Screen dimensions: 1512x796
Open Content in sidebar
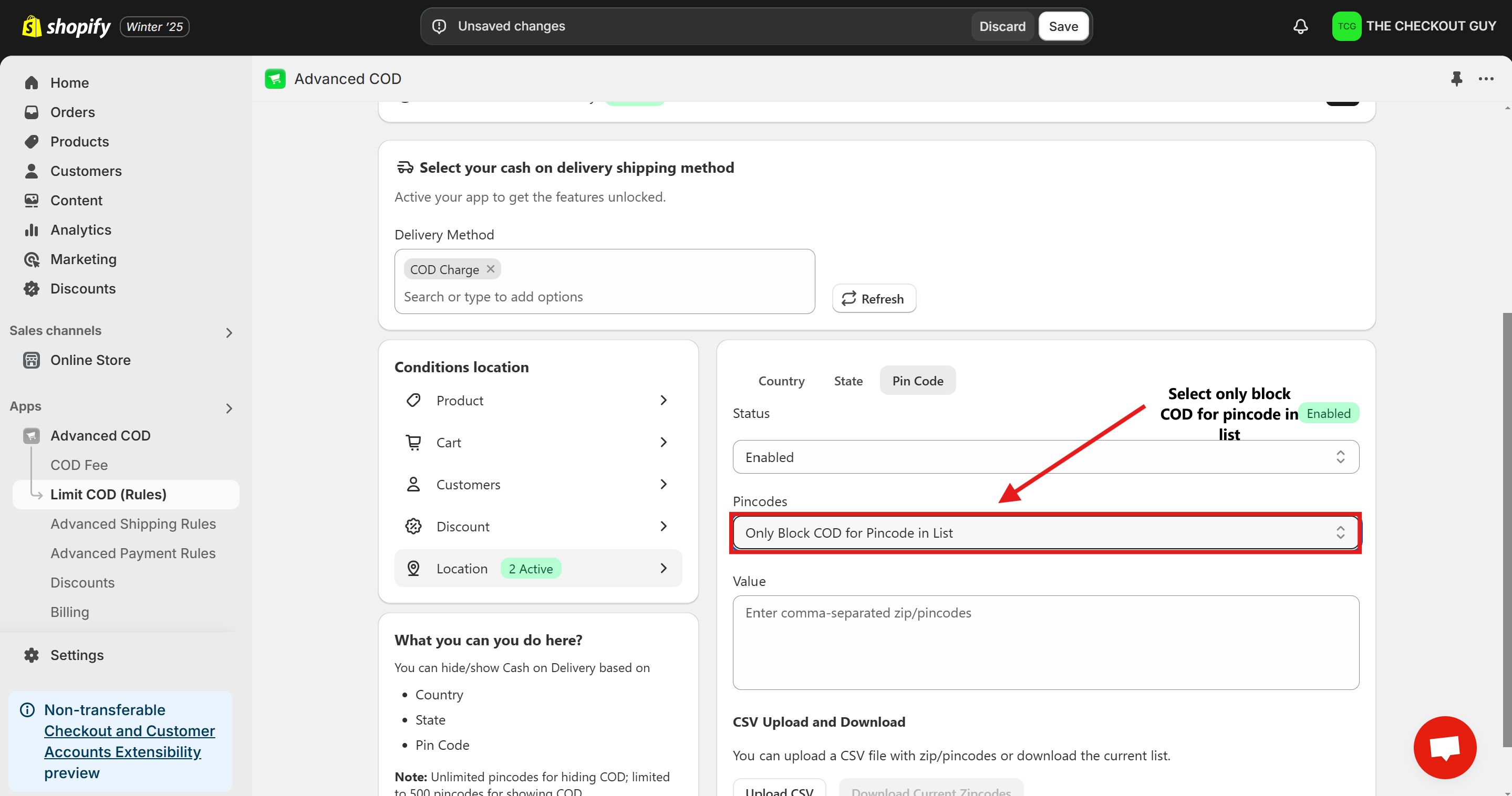pos(76,200)
